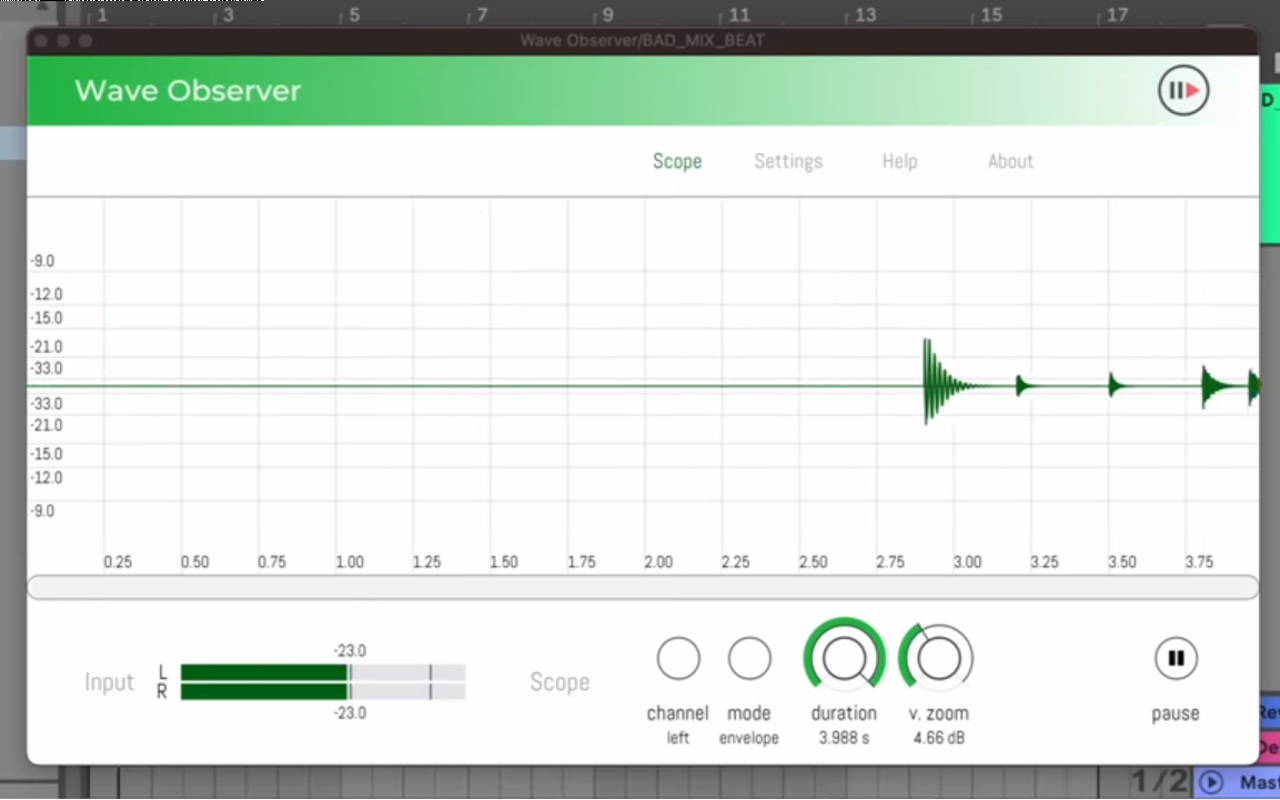Open the About tab
Viewport: 1280px width, 800px height.
pyautogui.click(x=1010, y=161)
